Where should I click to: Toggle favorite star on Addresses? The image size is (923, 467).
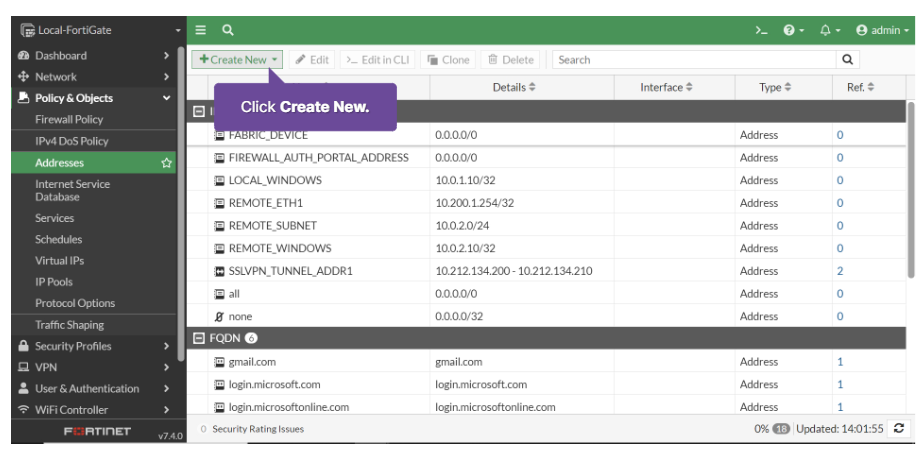167,163
